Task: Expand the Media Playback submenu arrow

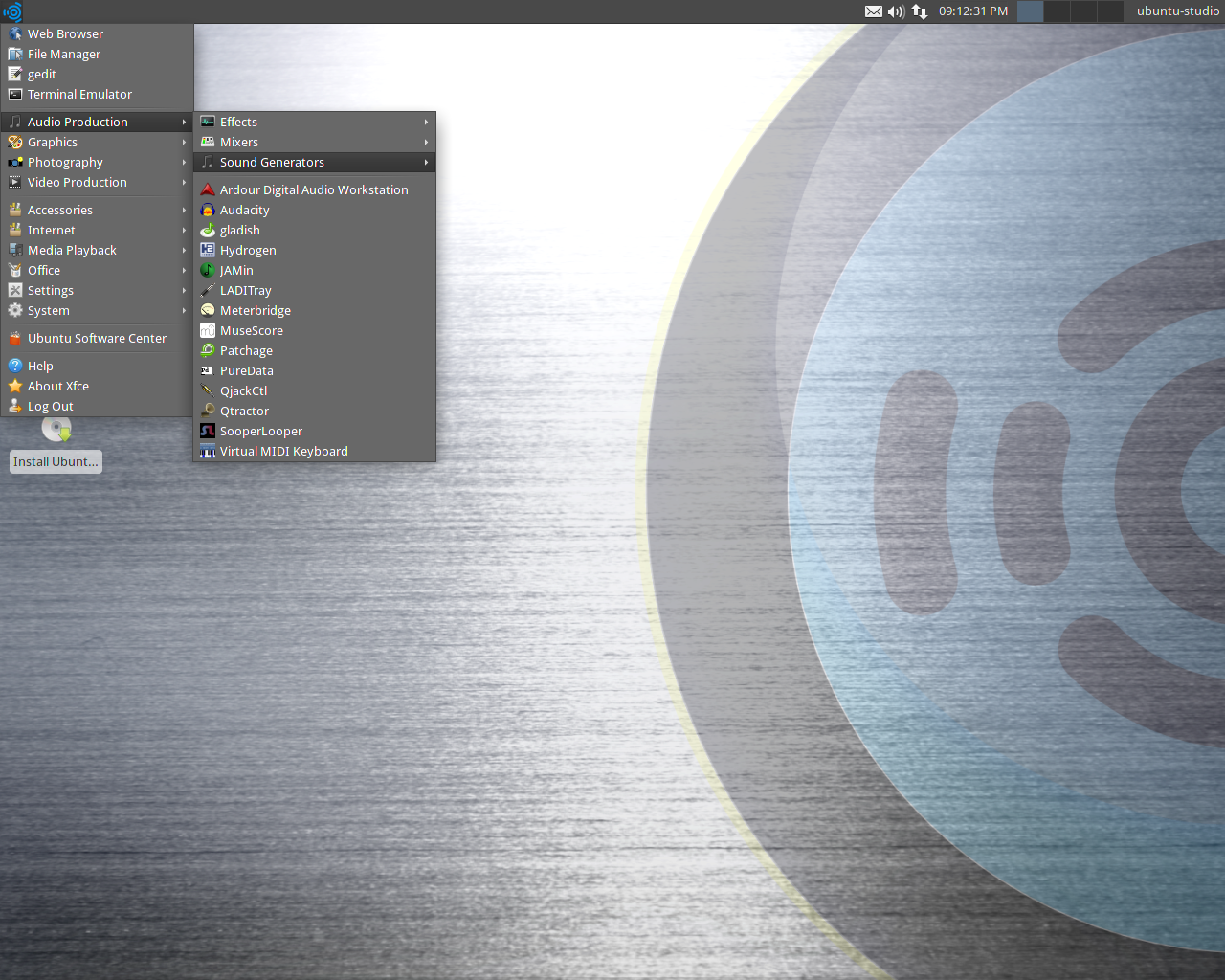Action: [184, 250]
